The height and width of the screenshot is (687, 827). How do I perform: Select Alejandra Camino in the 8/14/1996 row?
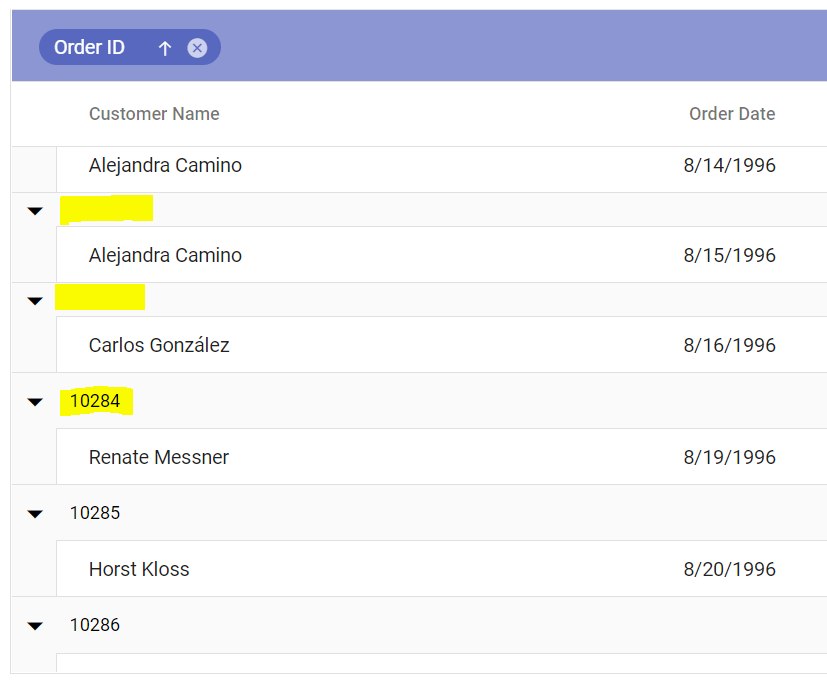click(x=165, y=166)
